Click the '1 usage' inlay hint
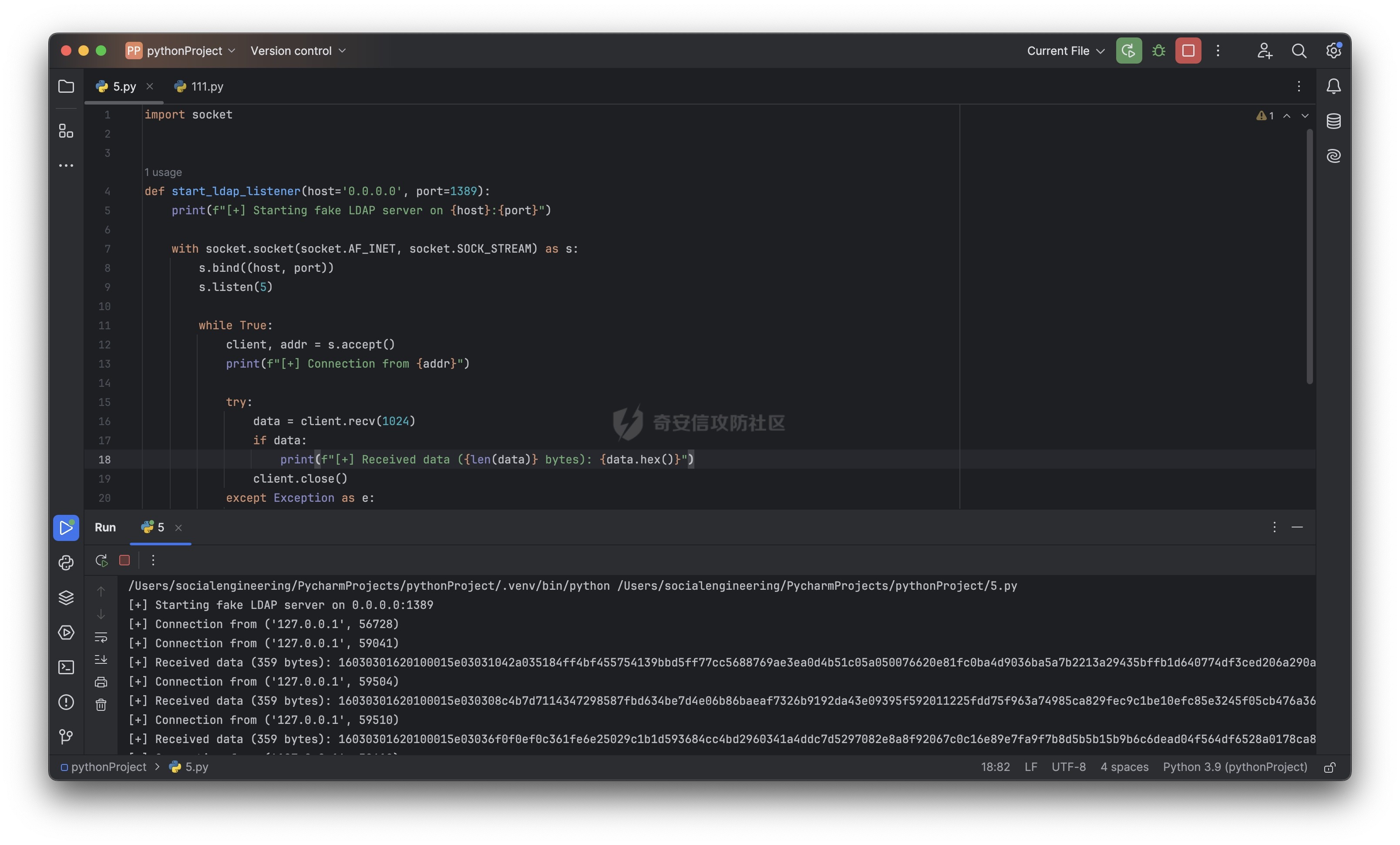The image size is (1400, 845). click(163, 172)
